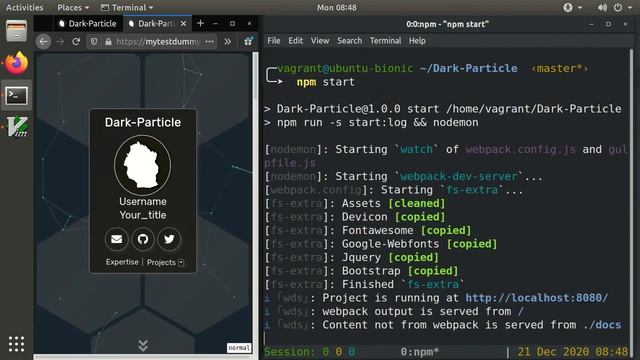Click the Firefox page vertical scrollbar
The width and height of the screenshot is (640, 360).
(x=256, y=202)
